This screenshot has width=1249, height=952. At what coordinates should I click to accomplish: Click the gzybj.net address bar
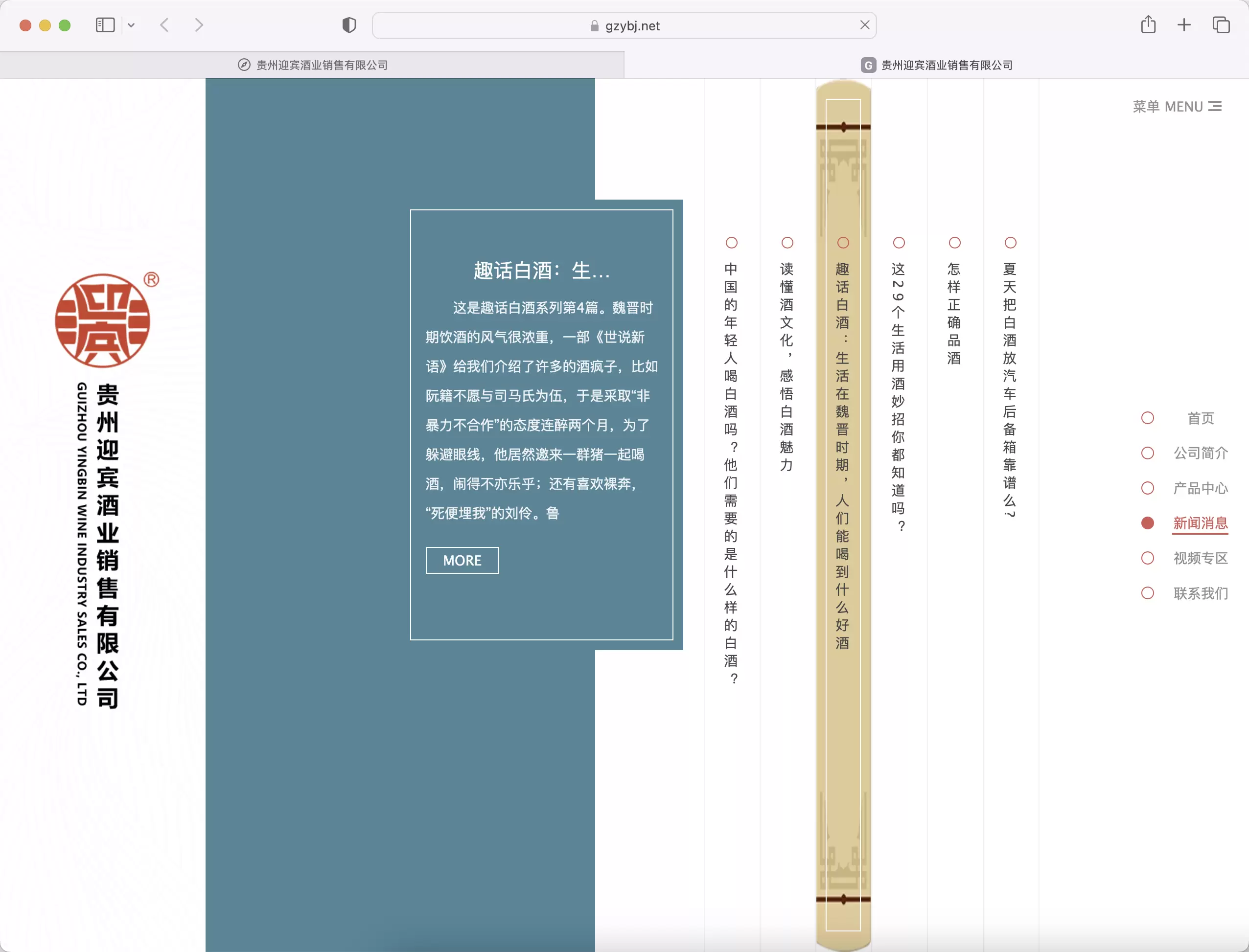(x=624, y=25)
